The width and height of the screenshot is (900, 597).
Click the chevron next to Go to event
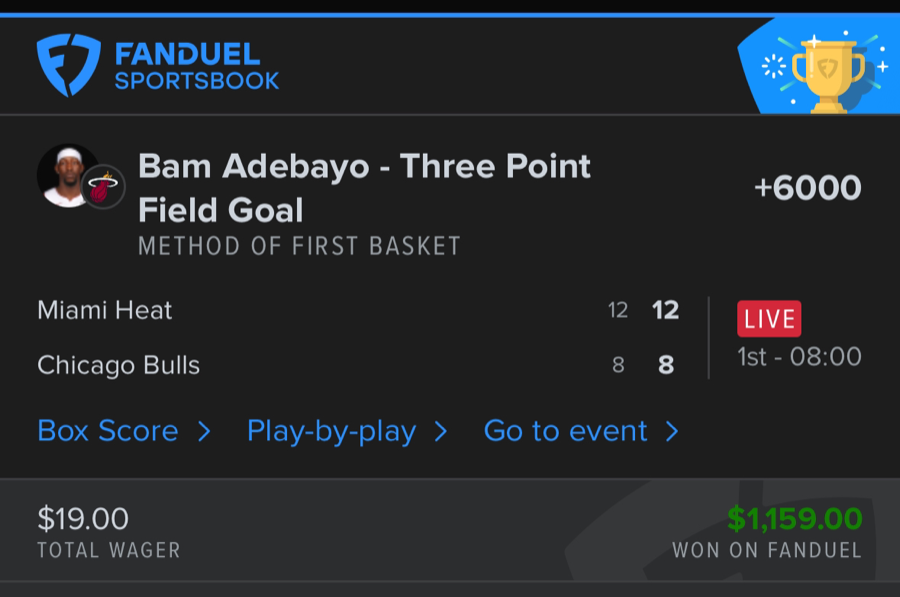point(672,432)
